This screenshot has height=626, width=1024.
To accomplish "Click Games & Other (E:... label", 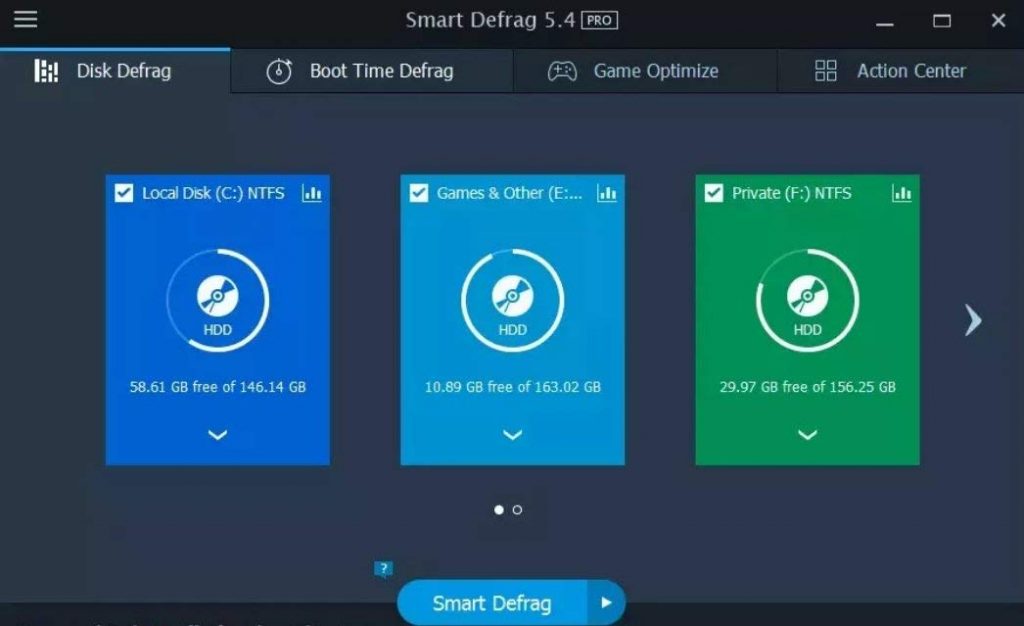I will (509, 193).
